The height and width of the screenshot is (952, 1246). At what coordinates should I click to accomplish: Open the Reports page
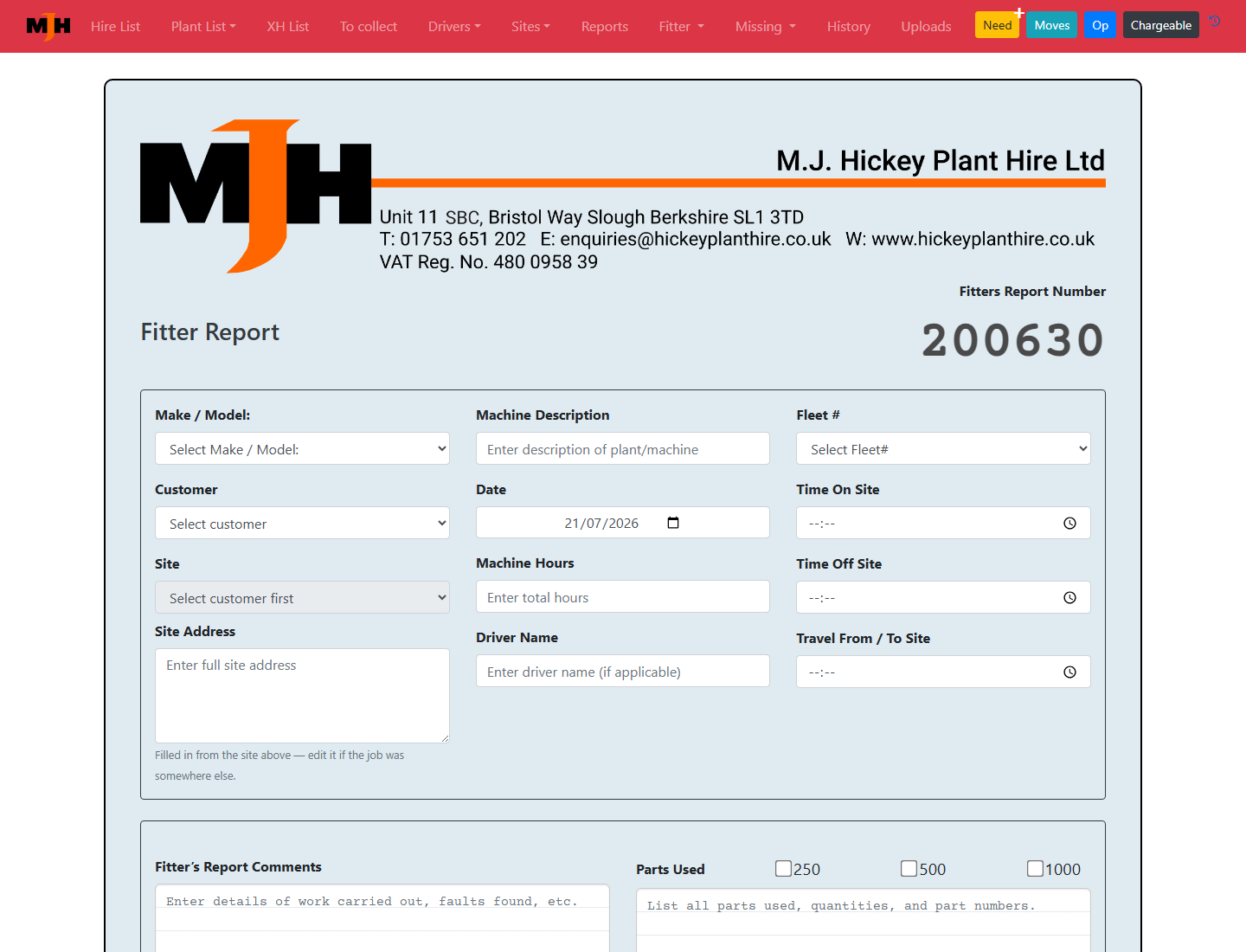point(605,26)
